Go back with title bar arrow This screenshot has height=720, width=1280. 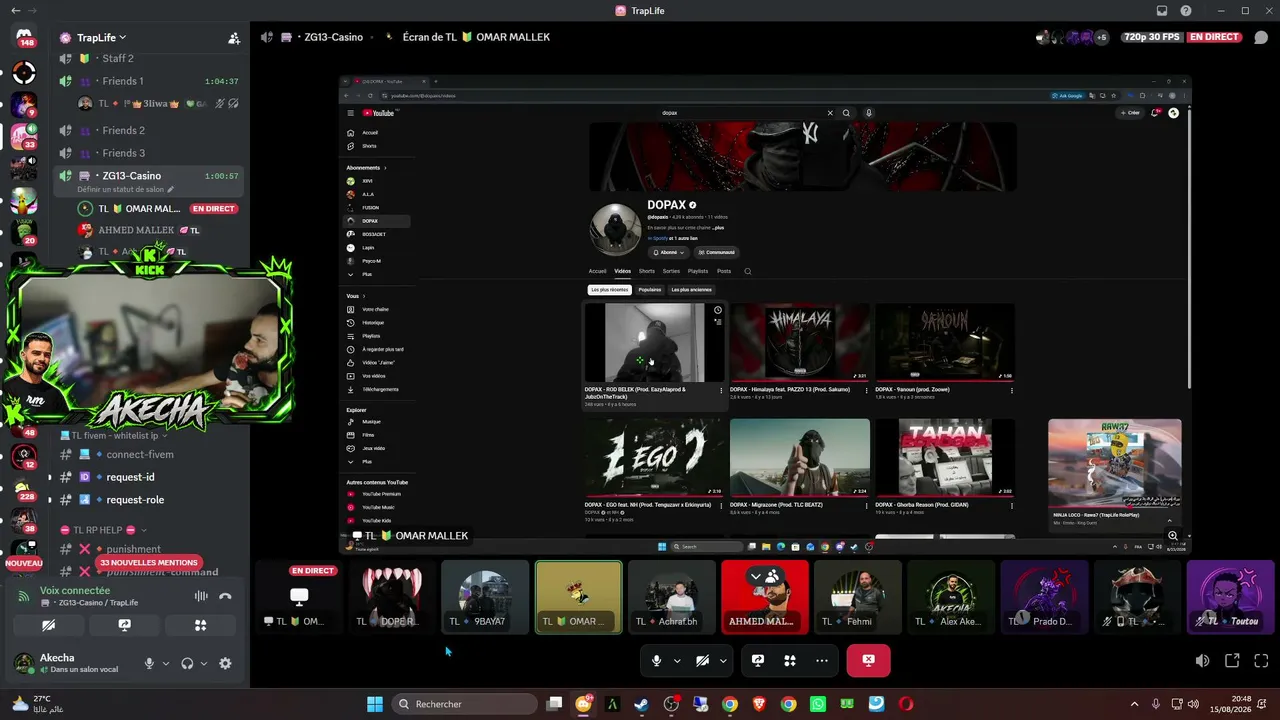click(x=15, y=11)
